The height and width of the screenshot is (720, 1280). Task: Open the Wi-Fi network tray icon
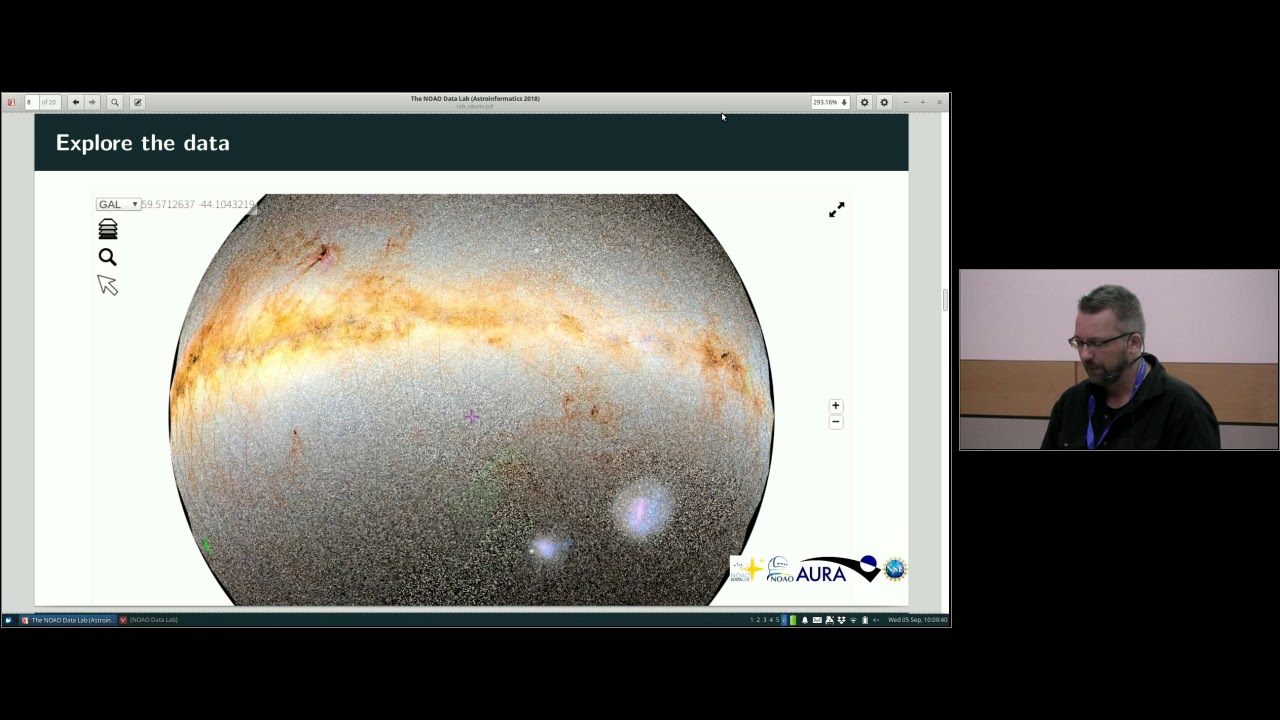point(853,620)
